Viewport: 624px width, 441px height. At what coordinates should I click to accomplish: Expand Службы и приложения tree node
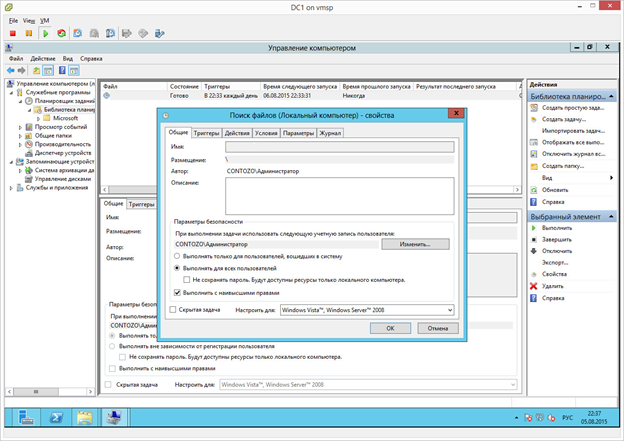coord(11,188)
